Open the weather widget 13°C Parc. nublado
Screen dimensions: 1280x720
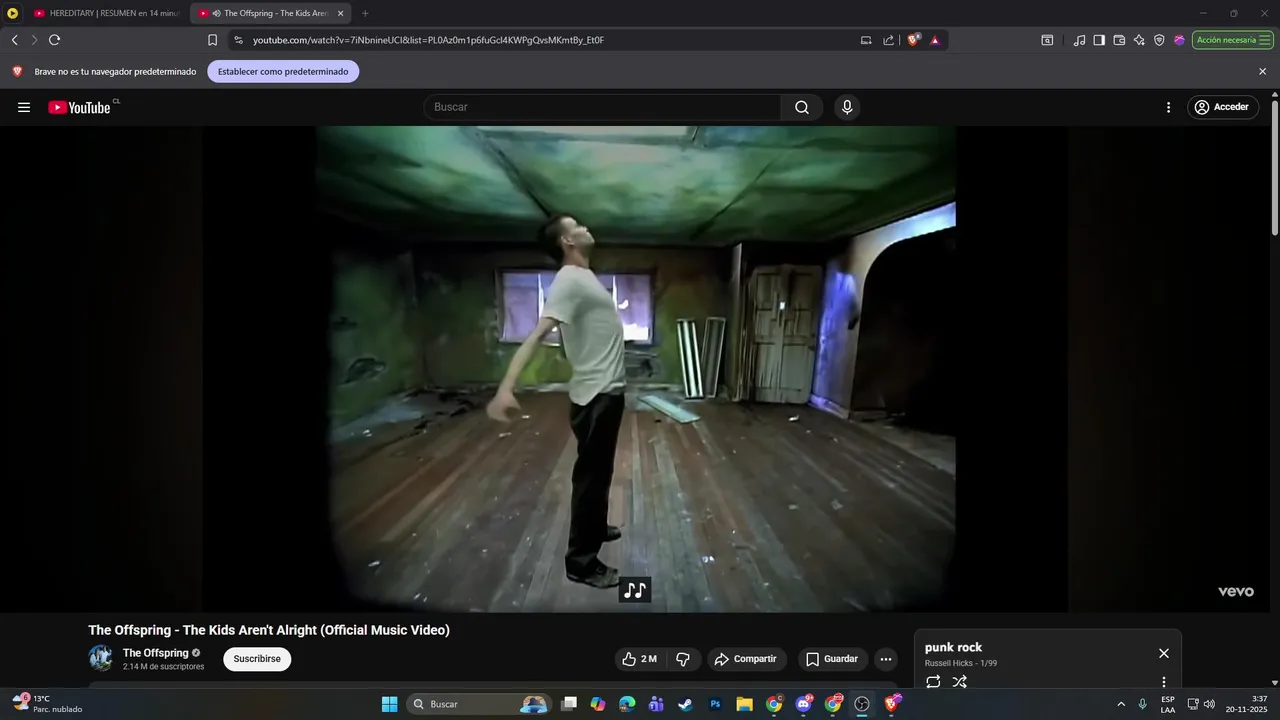tap(47, 704)
